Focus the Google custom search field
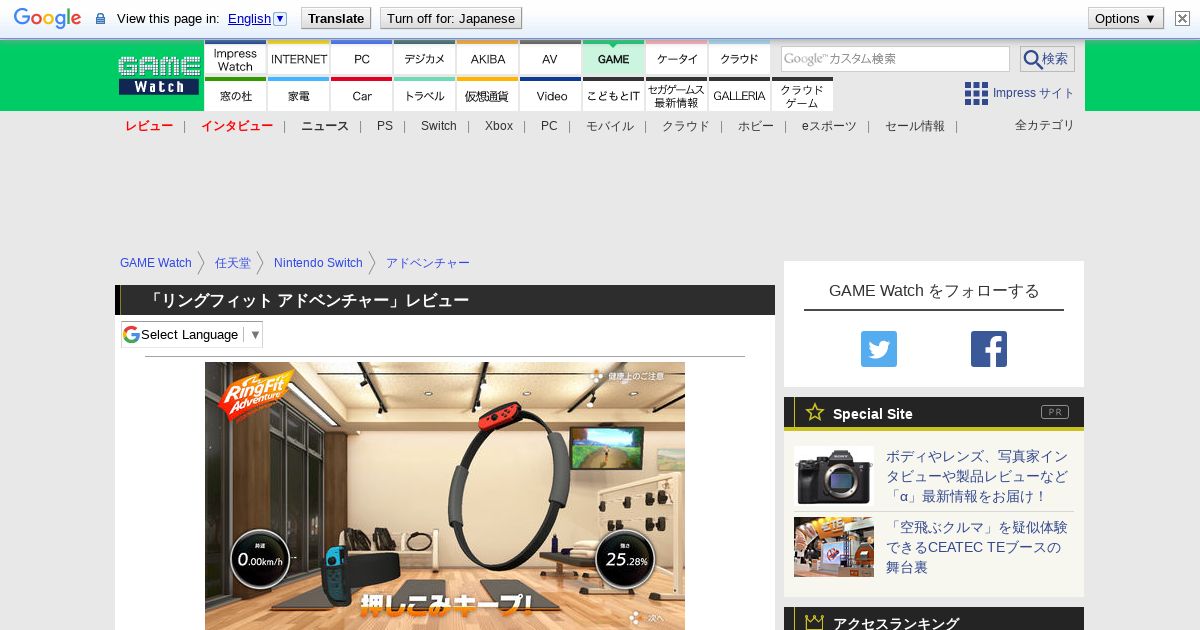Image resolution: width=1200 pixels, height=630 pixels. (895, 59)
